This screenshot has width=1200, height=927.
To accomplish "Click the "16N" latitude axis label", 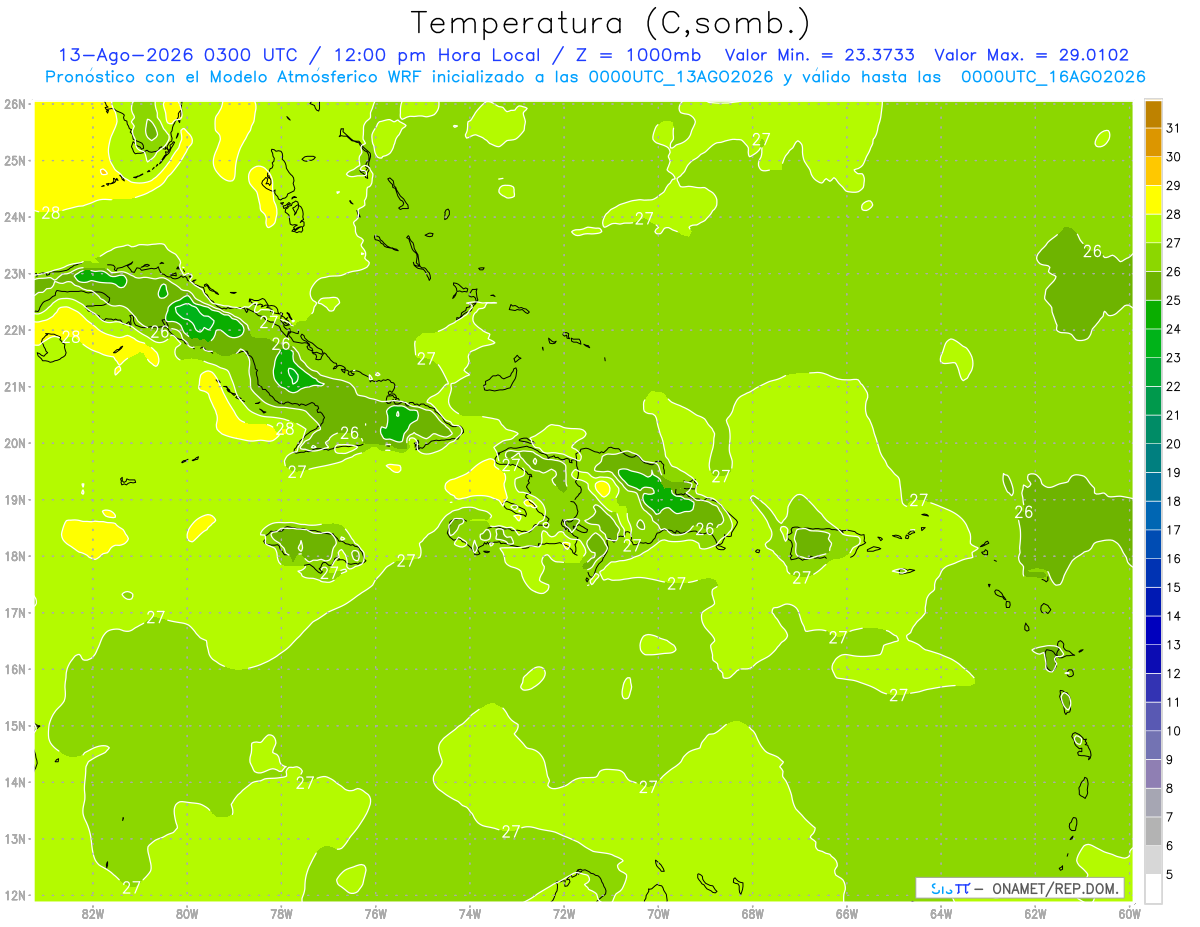I will pyautogui.click(x=14, y=669).
